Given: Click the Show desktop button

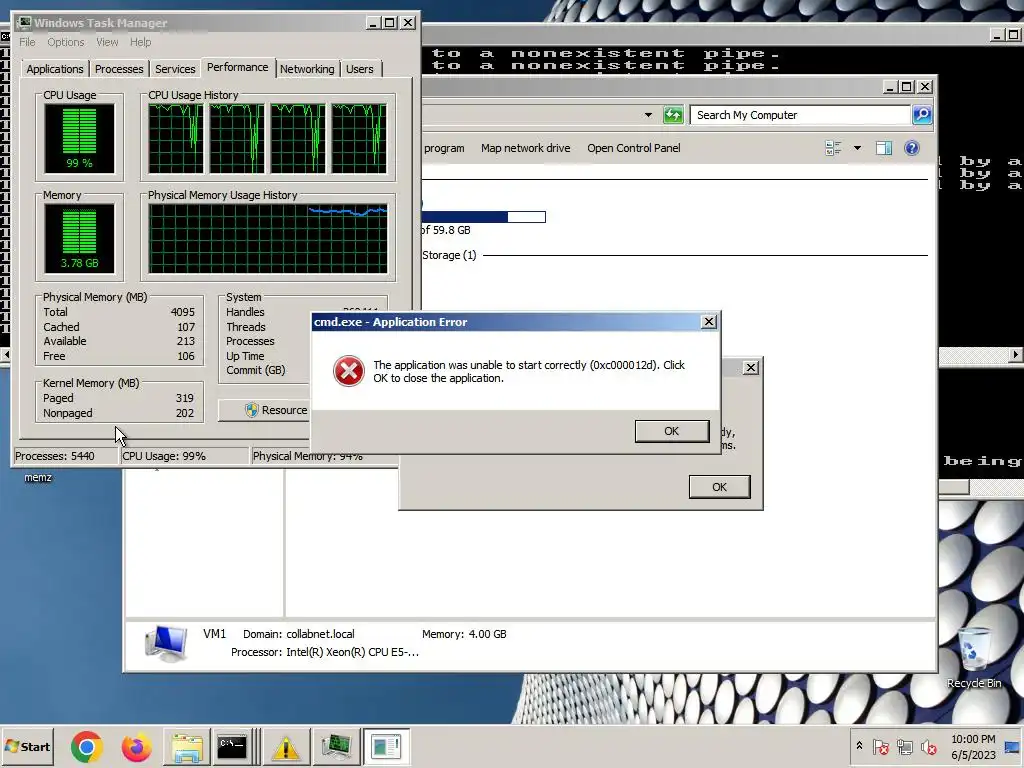Looking at the screenshot, I should [1014, 746].
